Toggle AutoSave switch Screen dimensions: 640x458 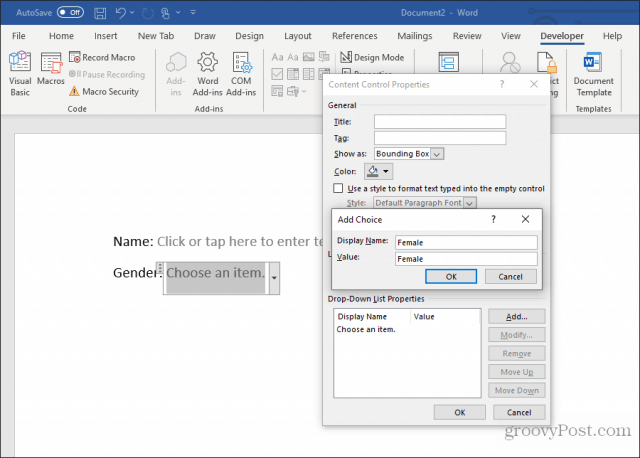(x=70, y=13)
